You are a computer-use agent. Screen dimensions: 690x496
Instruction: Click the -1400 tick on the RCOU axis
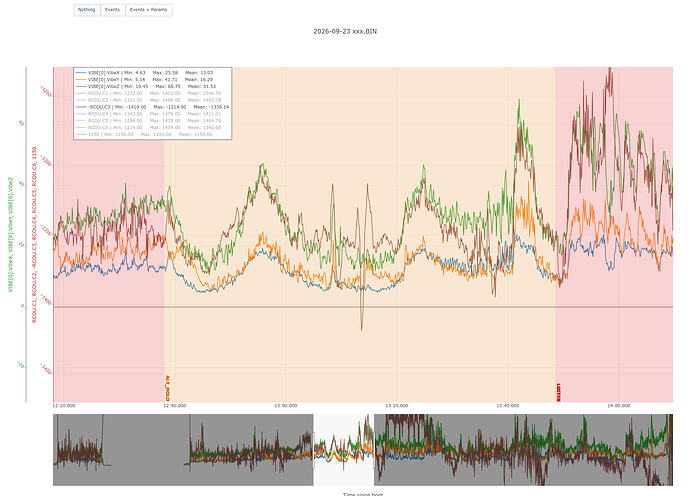(46, 300)
